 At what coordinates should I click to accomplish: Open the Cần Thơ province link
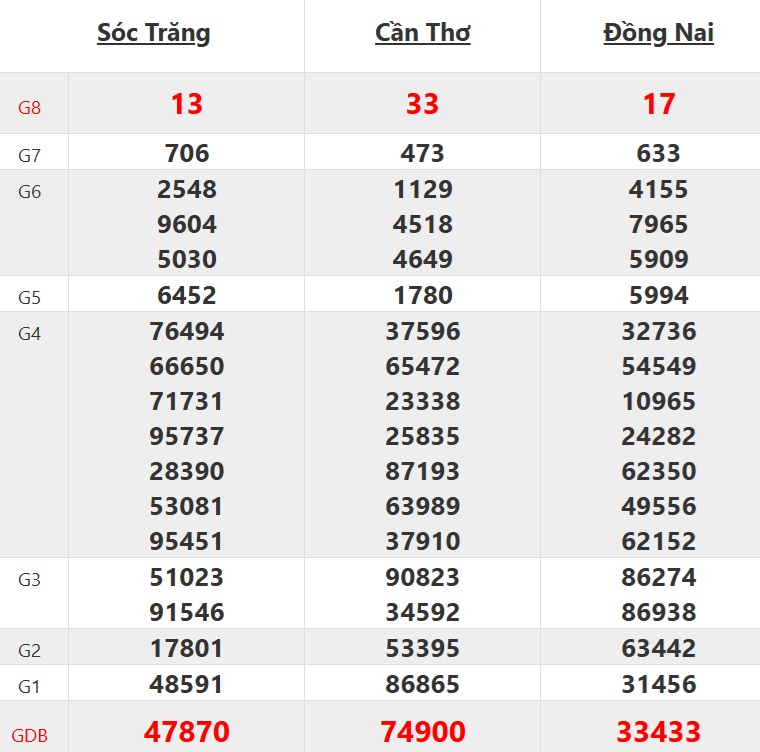[x=422, y=33]
